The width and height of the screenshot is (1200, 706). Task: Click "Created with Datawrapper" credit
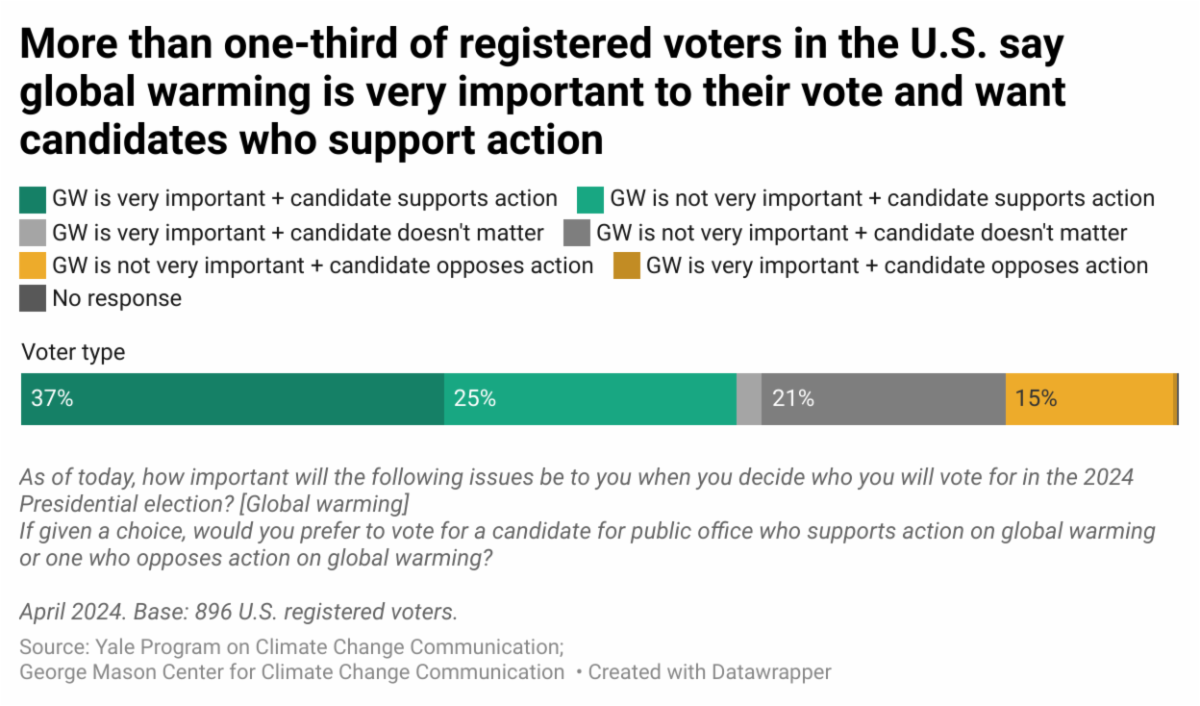[709, 672]
